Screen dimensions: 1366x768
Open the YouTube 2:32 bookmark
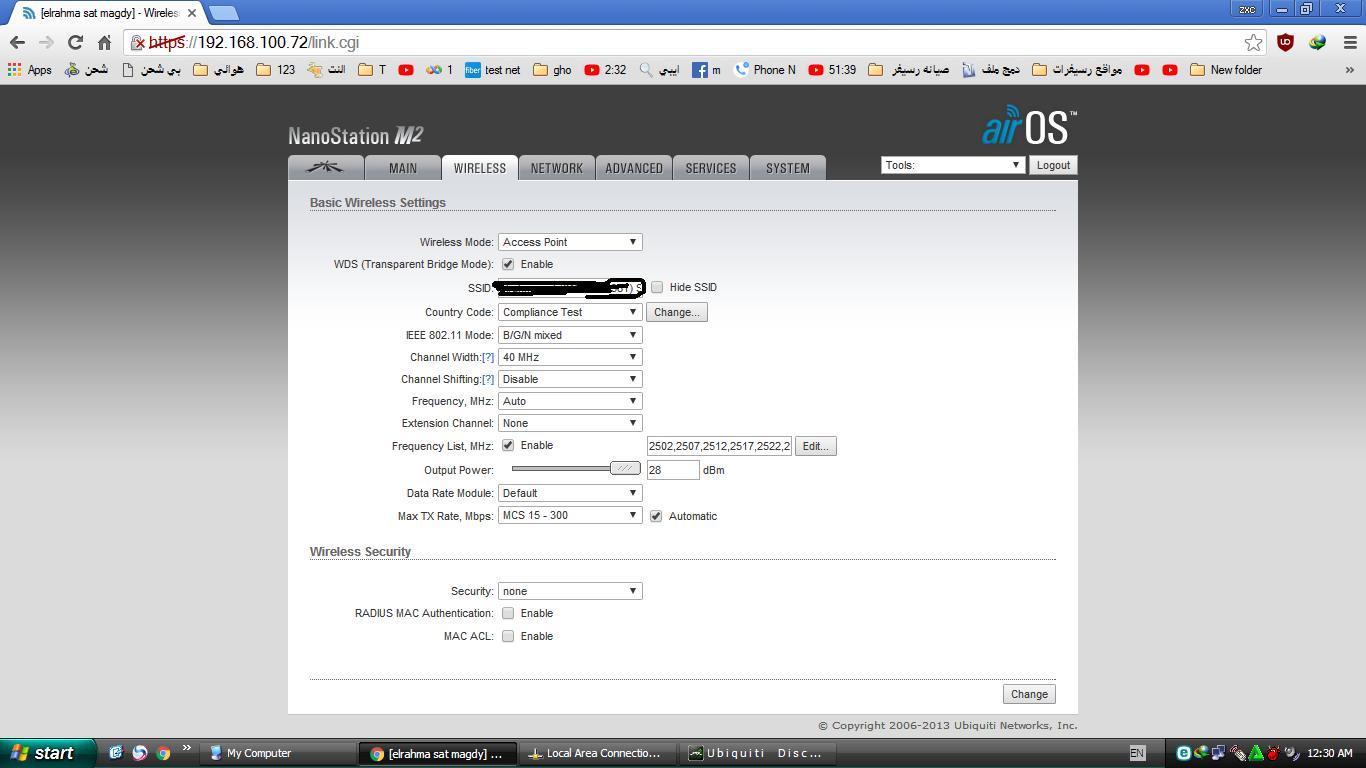(605, 70)
